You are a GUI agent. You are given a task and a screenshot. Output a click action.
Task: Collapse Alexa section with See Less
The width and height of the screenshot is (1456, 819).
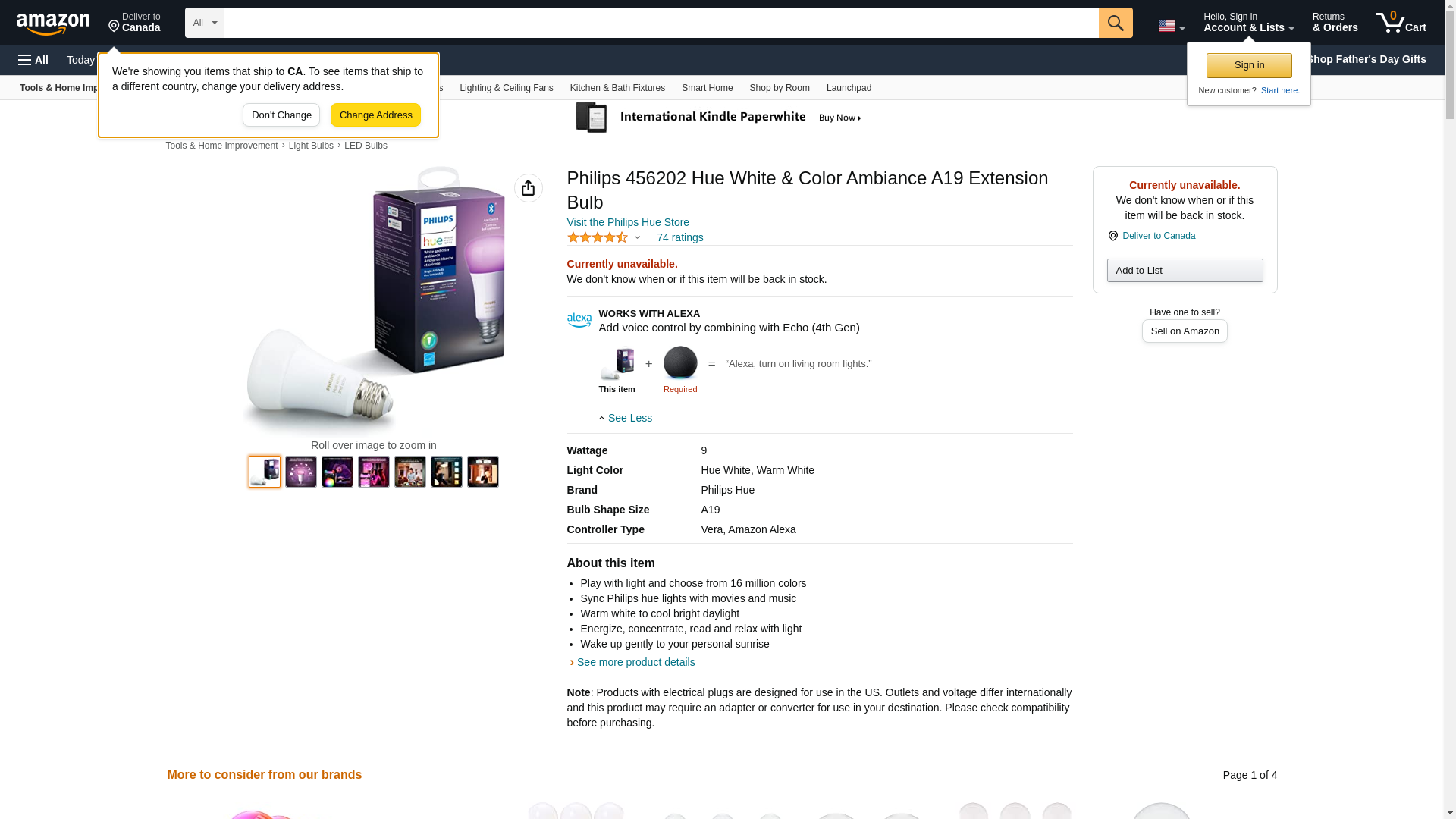[x=626, y=418]
